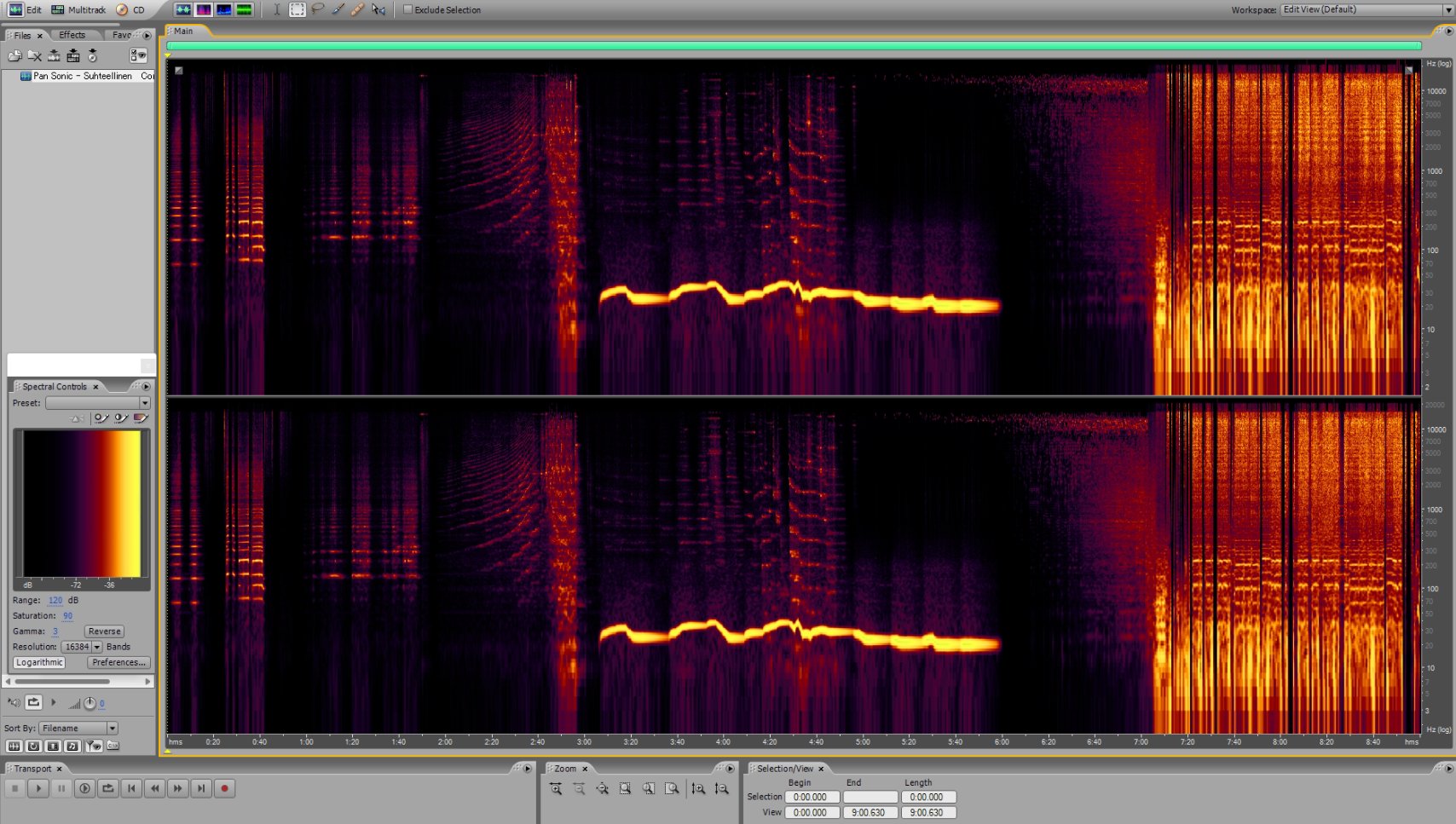Select the Effects Paintbrush tool
Viewport: 1456px width, 824px height.
pos(338,9)
